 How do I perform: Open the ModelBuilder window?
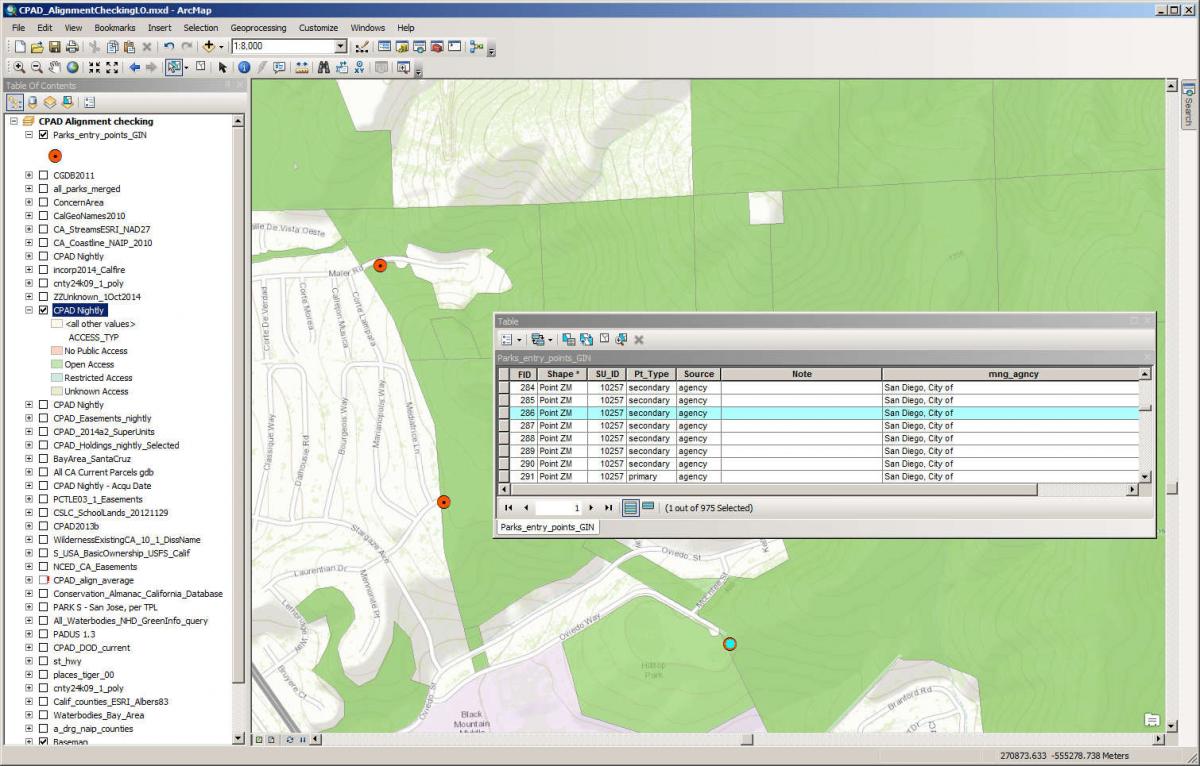click(476, 47)
